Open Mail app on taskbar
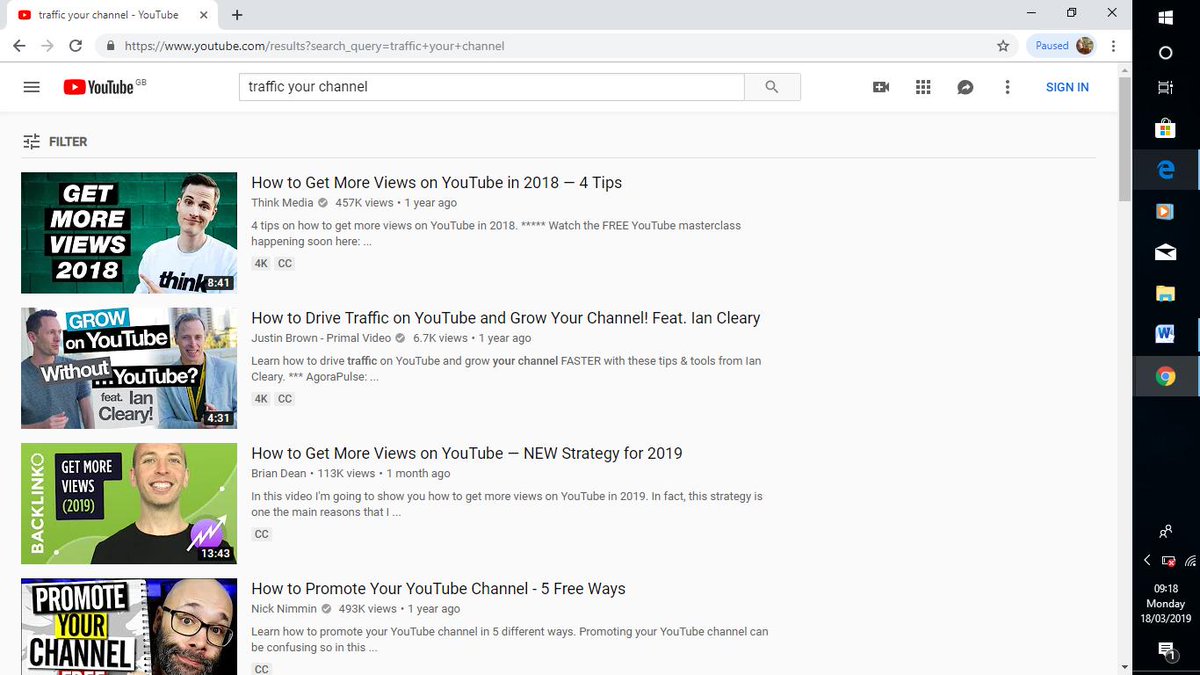This screenshot has width=1200, height=675. click(x=1165, y=253)
